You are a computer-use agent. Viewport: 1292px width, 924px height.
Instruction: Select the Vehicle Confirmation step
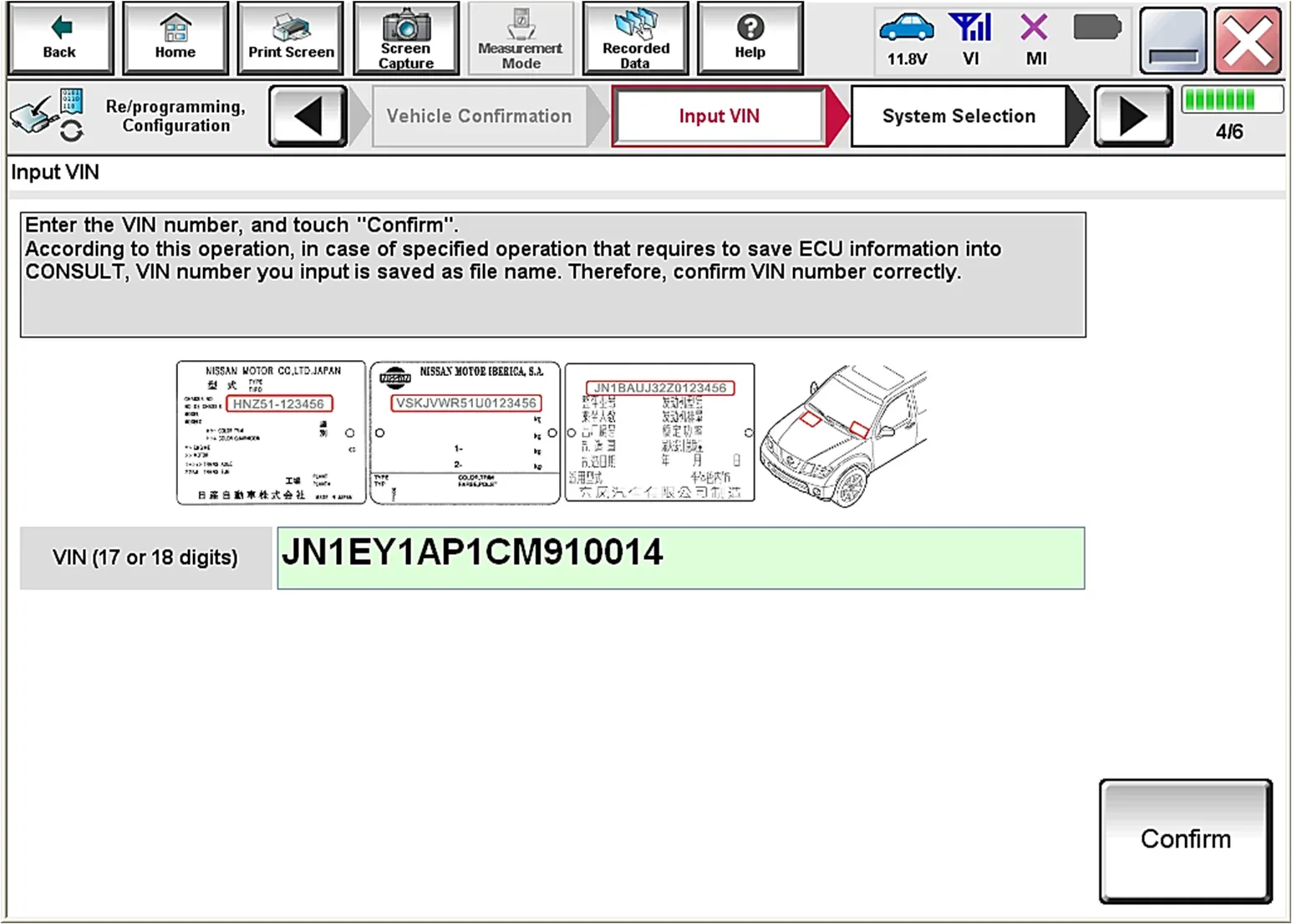[x=480, y=116]
